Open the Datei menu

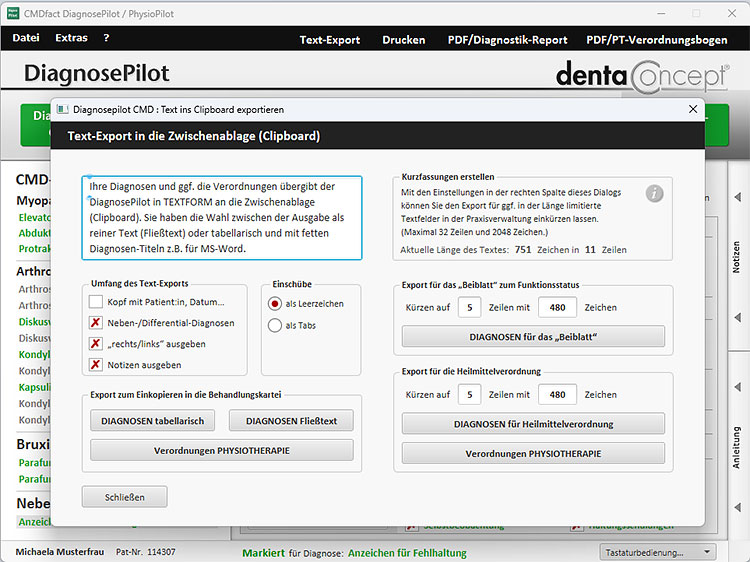coord(26,38)
